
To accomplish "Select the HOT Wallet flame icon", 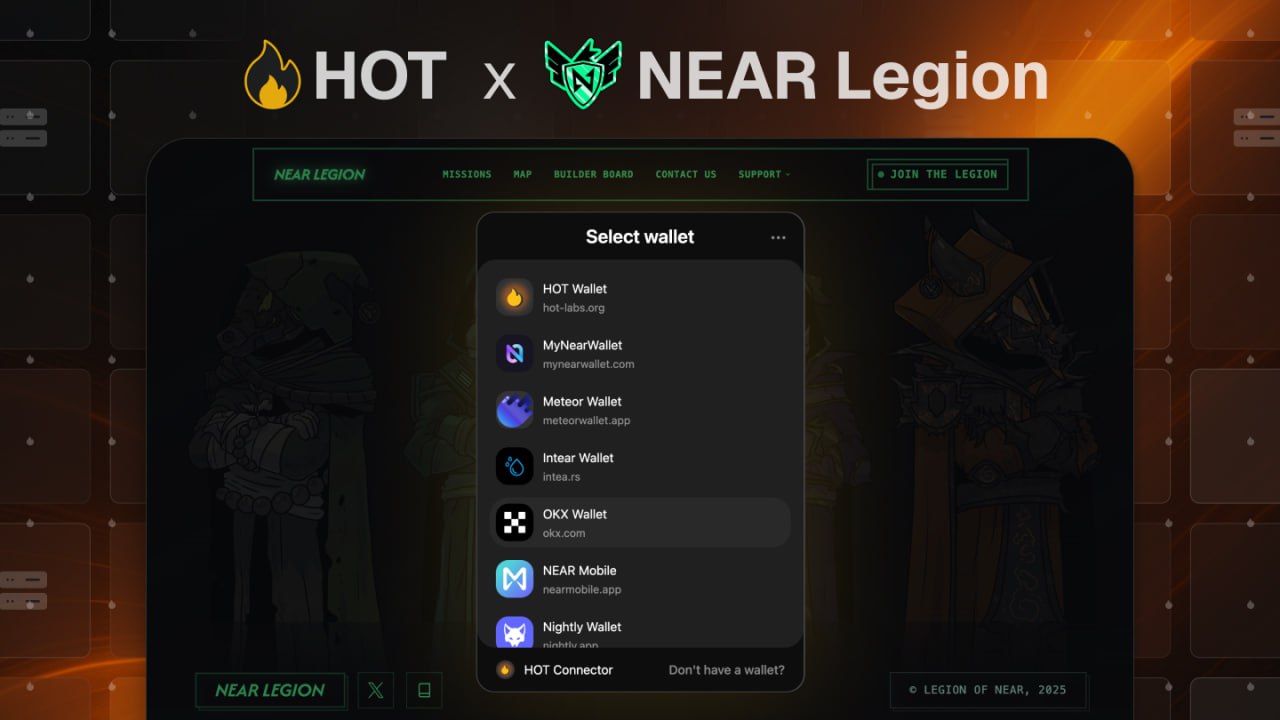I will (515, 297).
